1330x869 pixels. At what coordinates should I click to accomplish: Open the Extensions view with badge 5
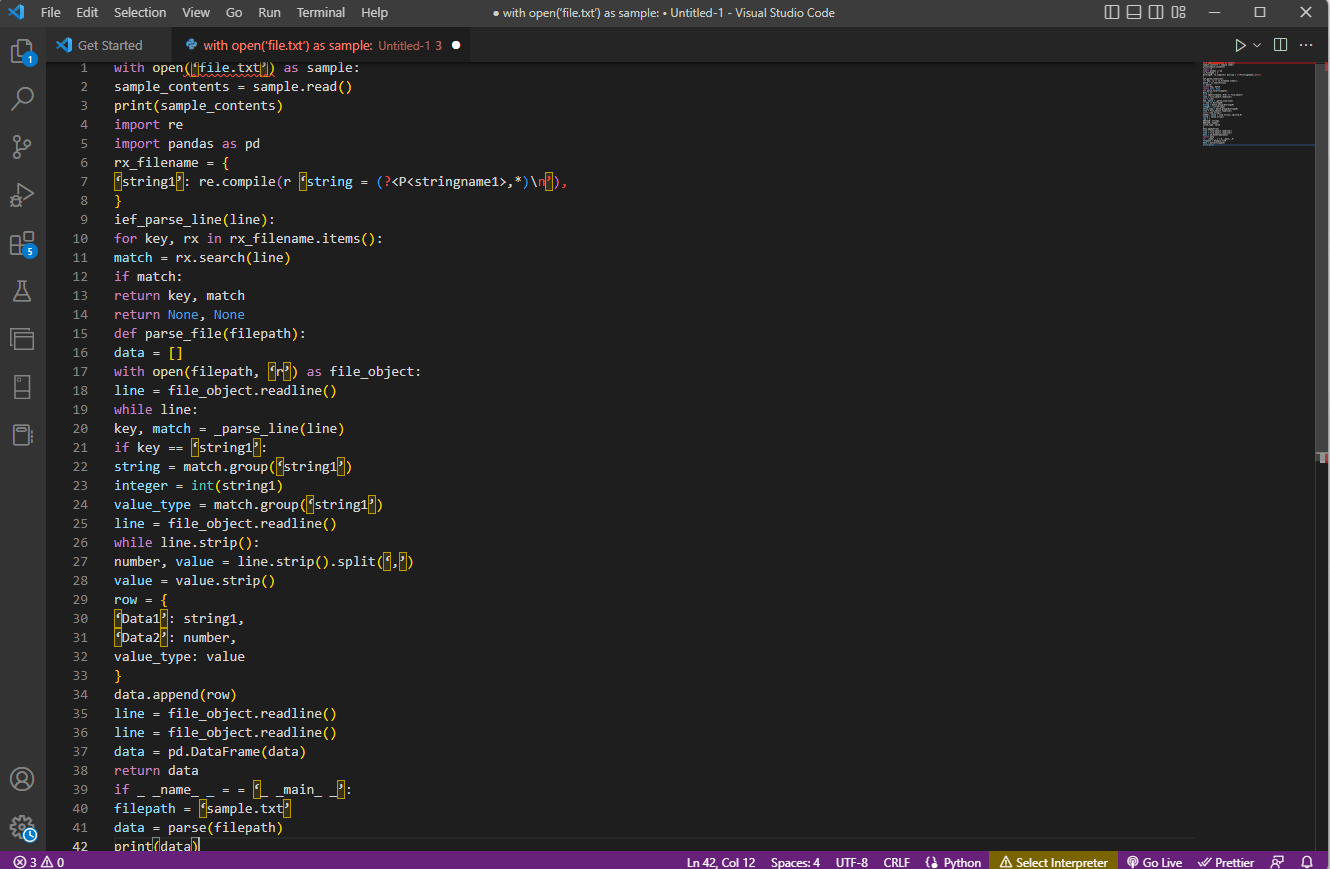click(22, 243)
